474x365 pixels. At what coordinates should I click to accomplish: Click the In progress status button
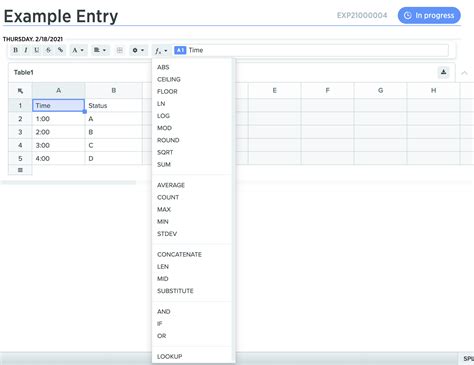click(429, 15)
